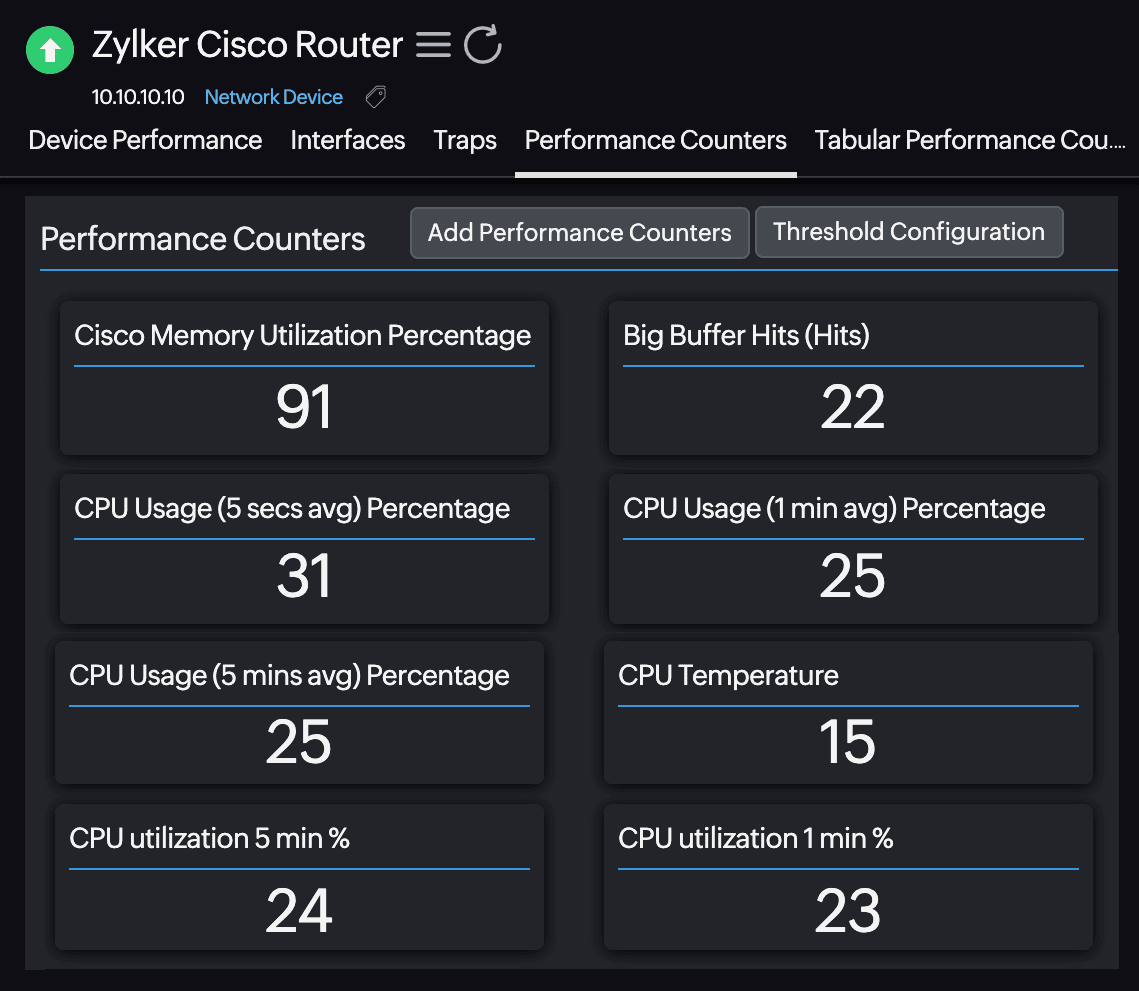Switch to the Interfaces tab
Viewport: 1139px width, 991px height.
[347, 140]
